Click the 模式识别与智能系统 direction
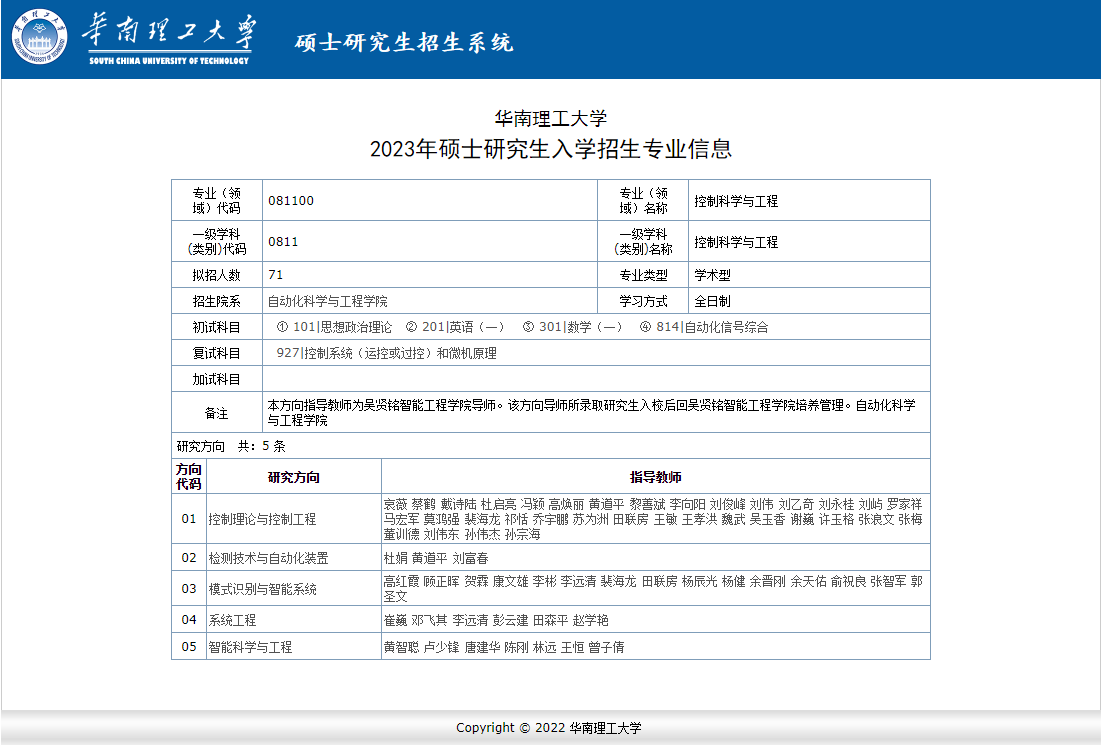The image size is (1102, 745). point(262,589)
